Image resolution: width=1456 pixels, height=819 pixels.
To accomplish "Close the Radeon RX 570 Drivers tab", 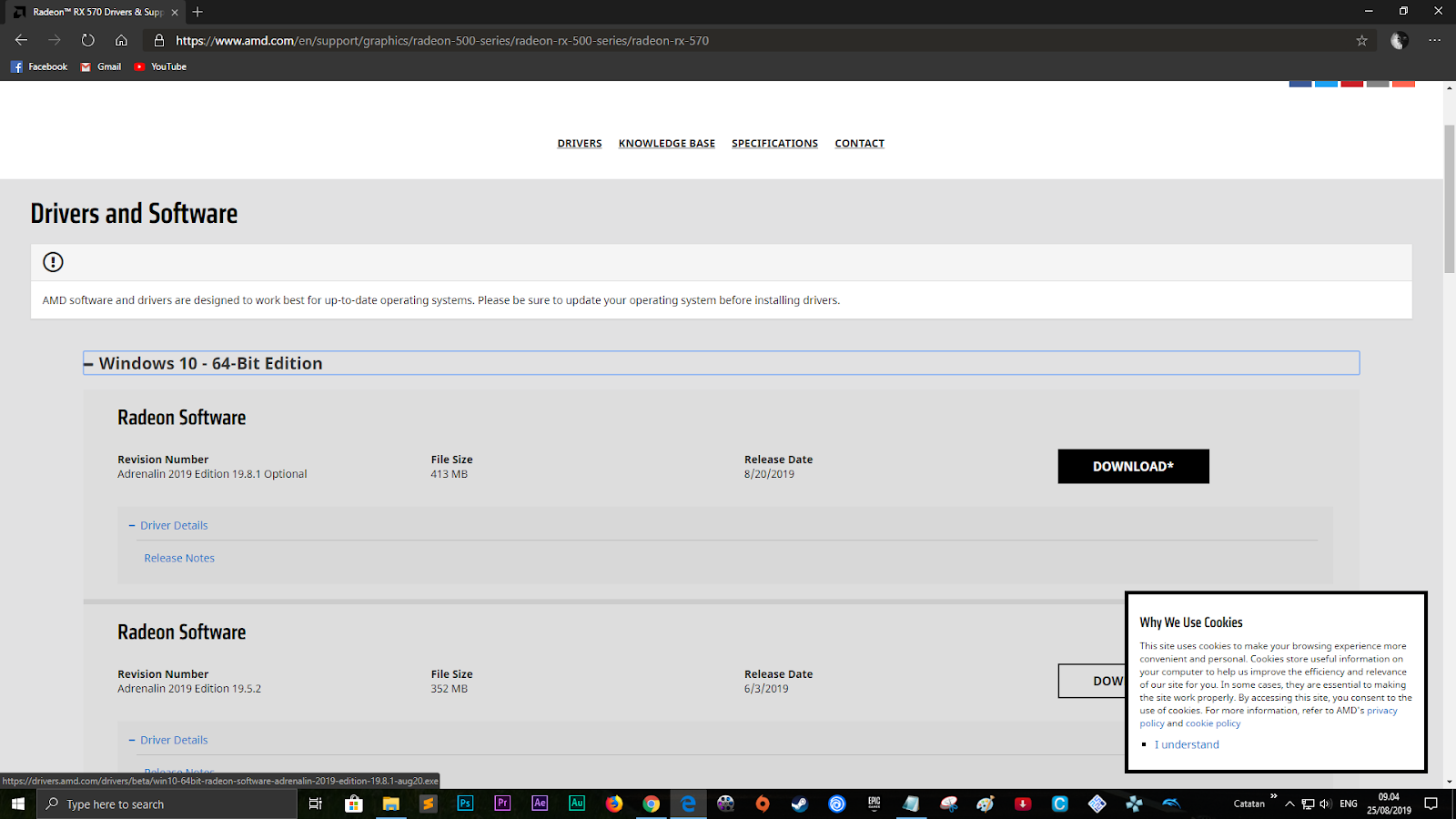I will [x=175, y=12].
